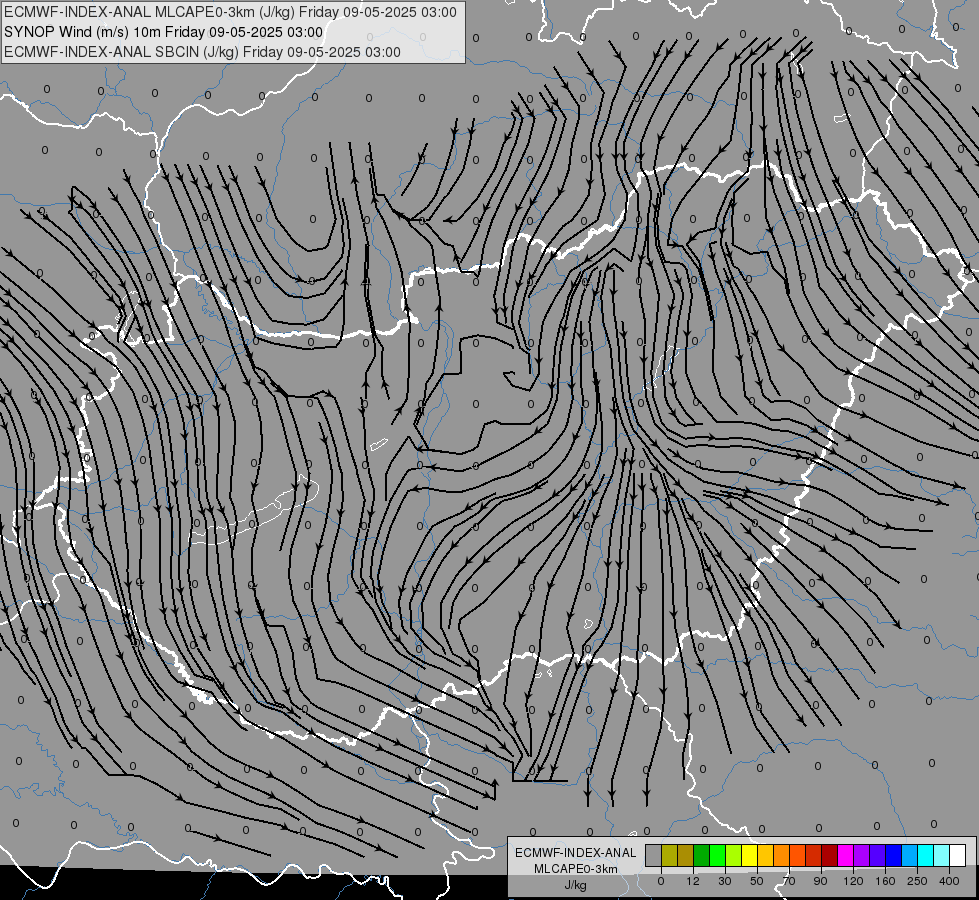This screenshot has height=900, width=979.
Task: Select the MLCAPE0-3km legend label
Action: (576, 869)
